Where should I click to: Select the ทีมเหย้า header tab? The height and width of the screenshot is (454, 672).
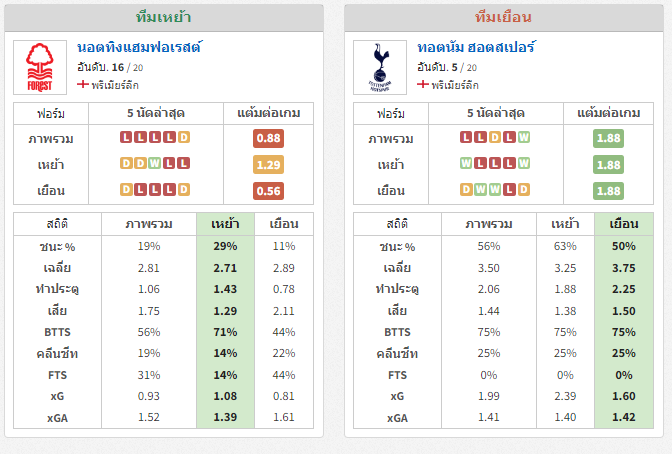[164, 17]
